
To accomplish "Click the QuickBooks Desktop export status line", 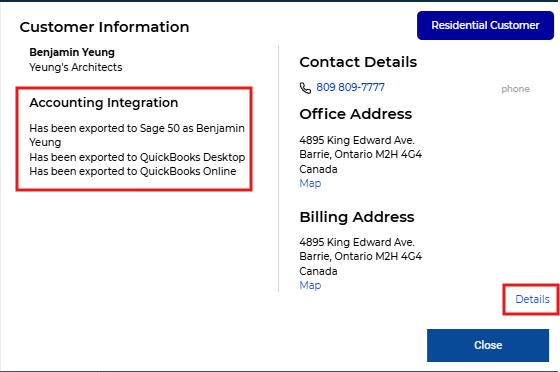I will (x=137, y=157).
